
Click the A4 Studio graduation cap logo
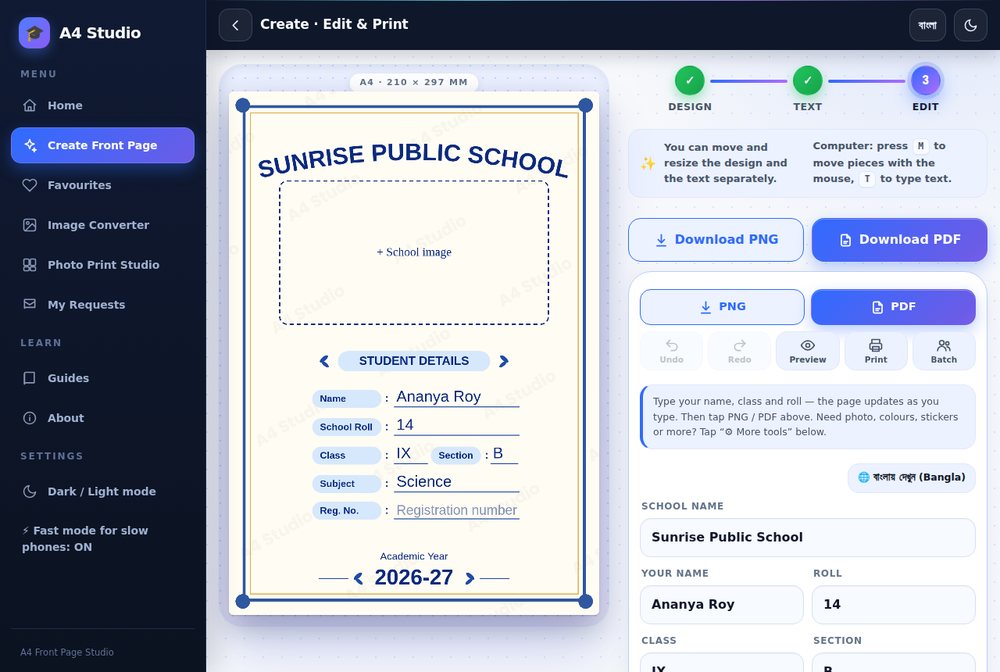pyautogui.click(x=34, y=33)
